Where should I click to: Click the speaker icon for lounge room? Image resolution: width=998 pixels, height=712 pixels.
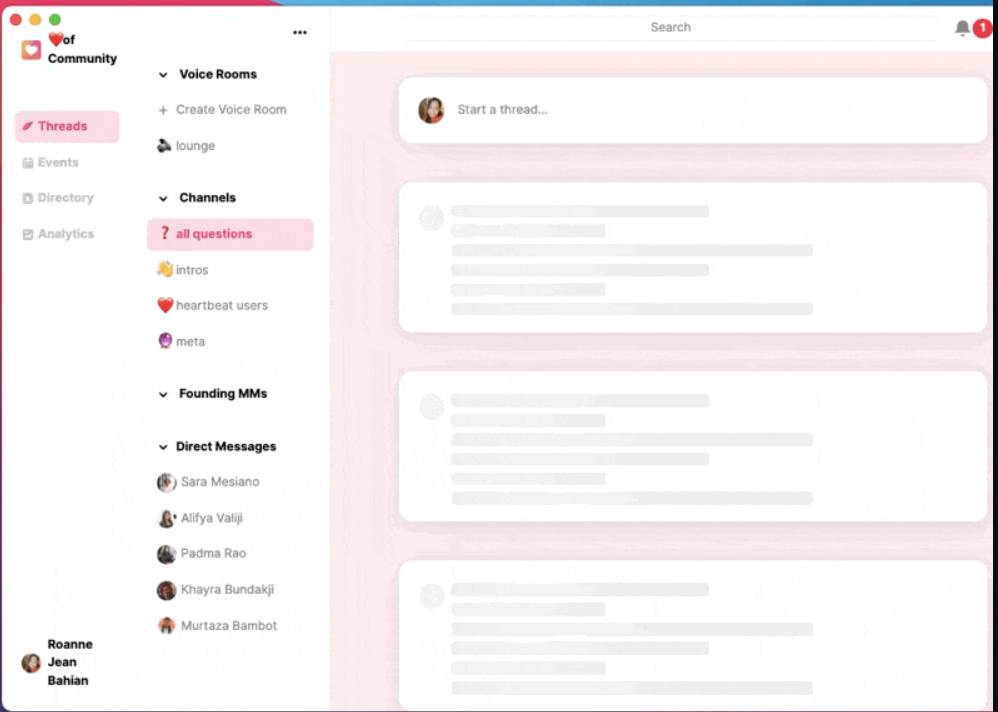point(164,146)
